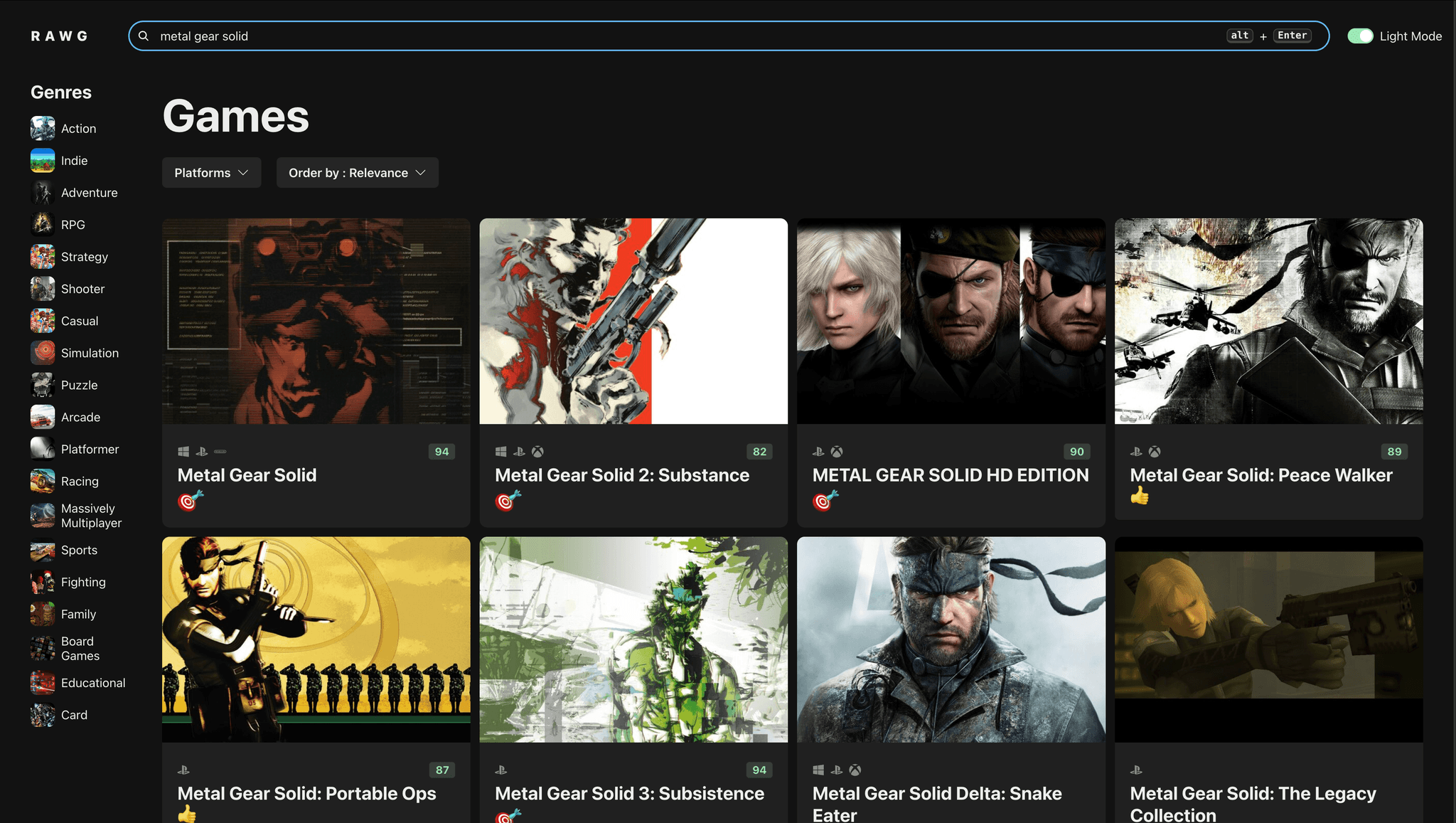
Task: Click the Massively Multiplayer genre icon
Action: click(43, 516)
